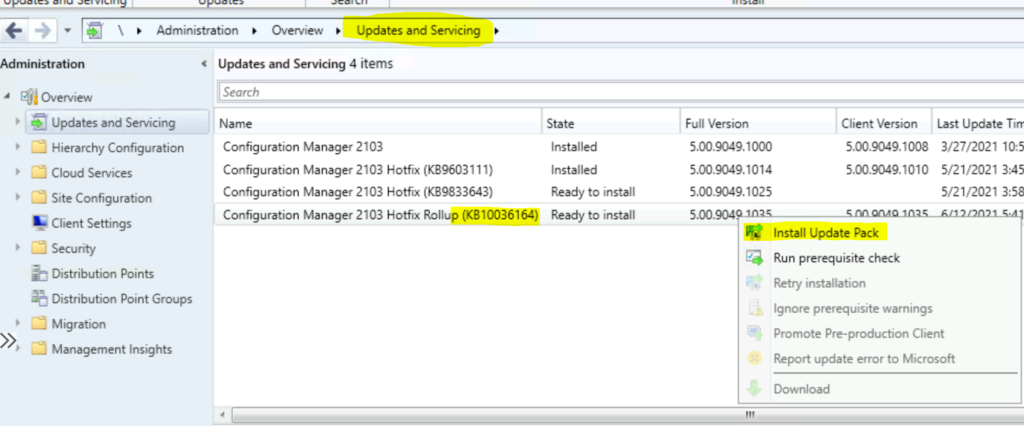Select Overview in the breadcrumb
This screenshot has width=1024, height=426.
[x=297, y=31]
